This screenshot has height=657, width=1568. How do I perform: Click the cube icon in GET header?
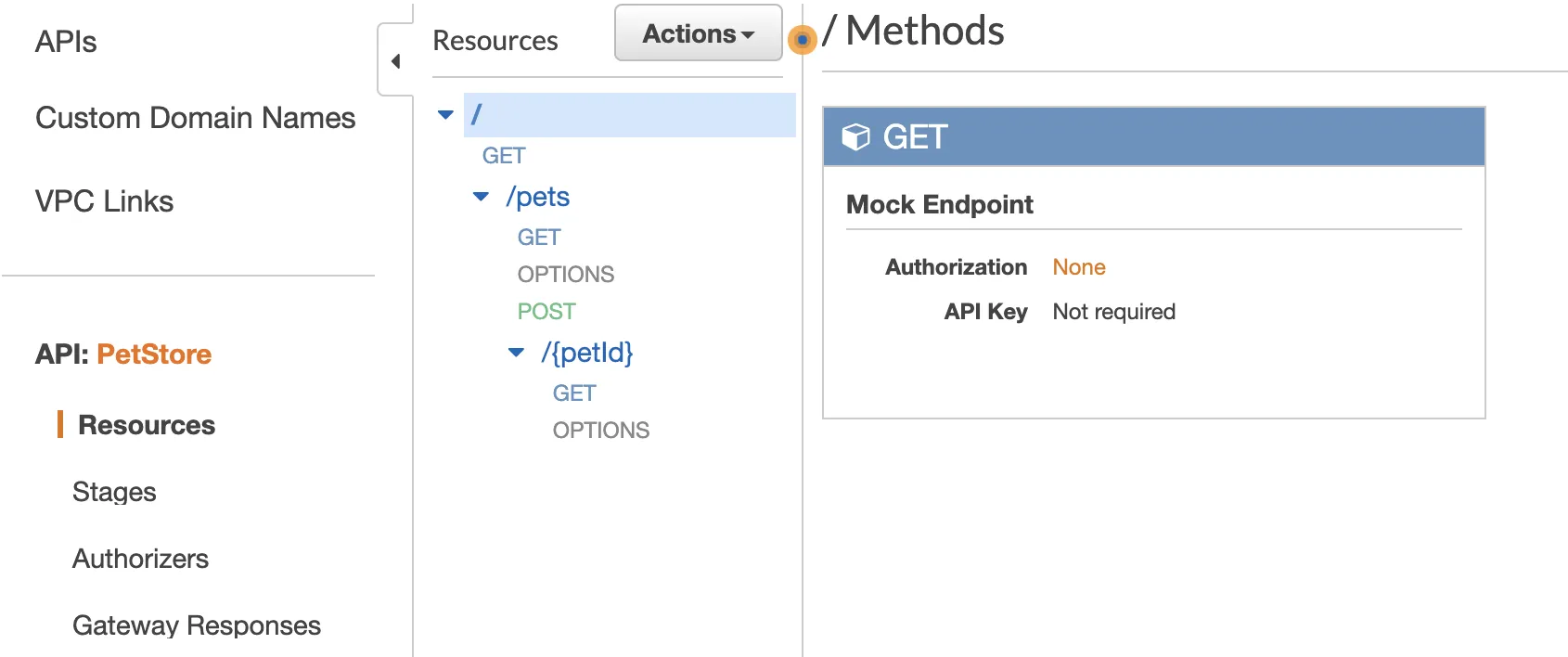point(855,137)
